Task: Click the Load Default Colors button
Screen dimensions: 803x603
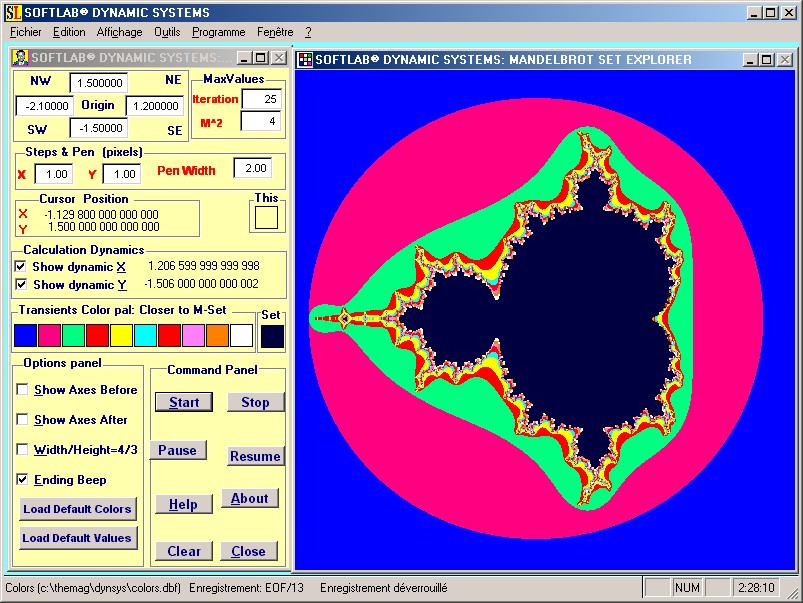Action: click(x=78, y=509)
